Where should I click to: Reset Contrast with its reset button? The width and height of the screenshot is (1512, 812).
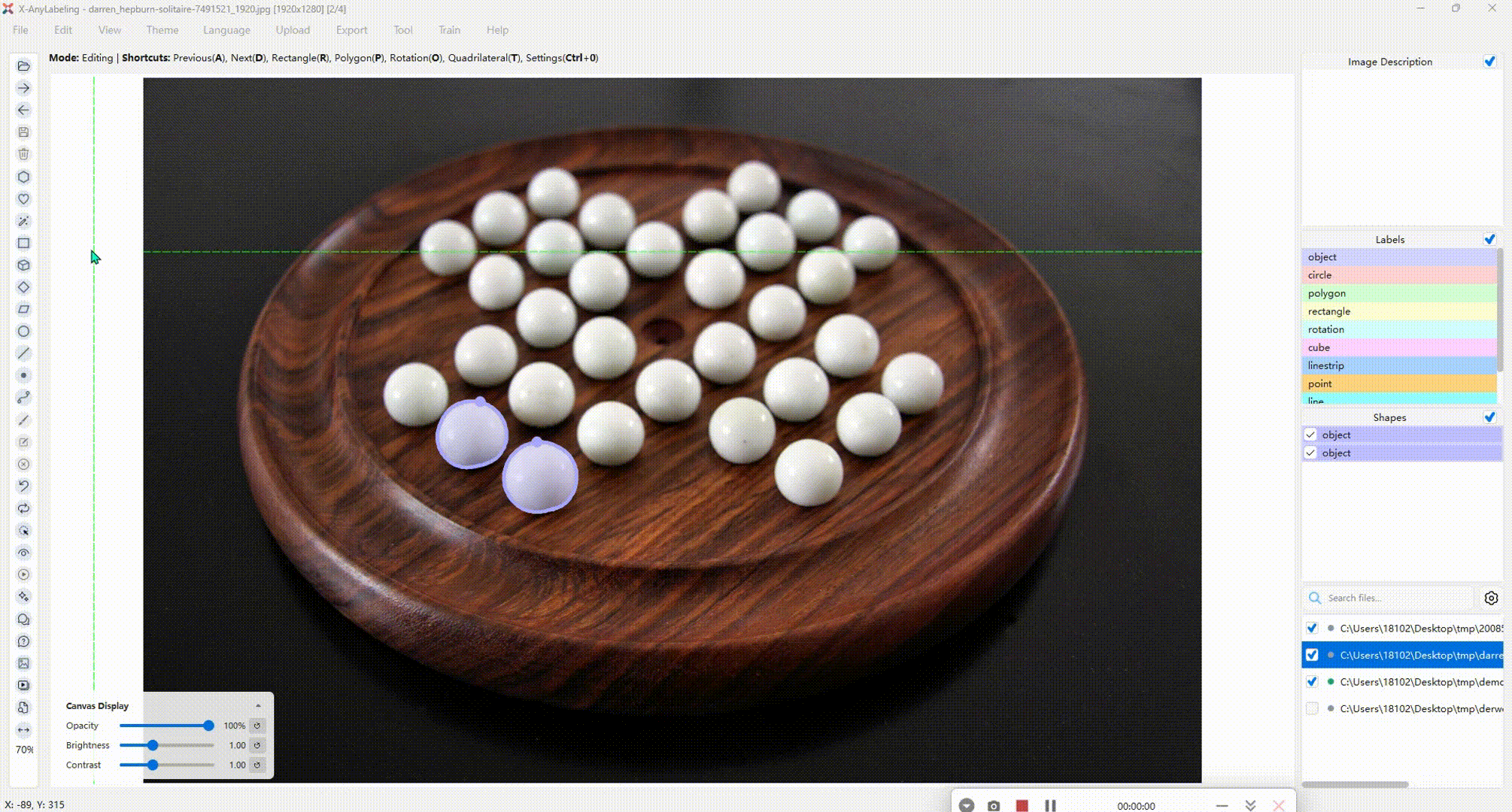coord(257,765)
